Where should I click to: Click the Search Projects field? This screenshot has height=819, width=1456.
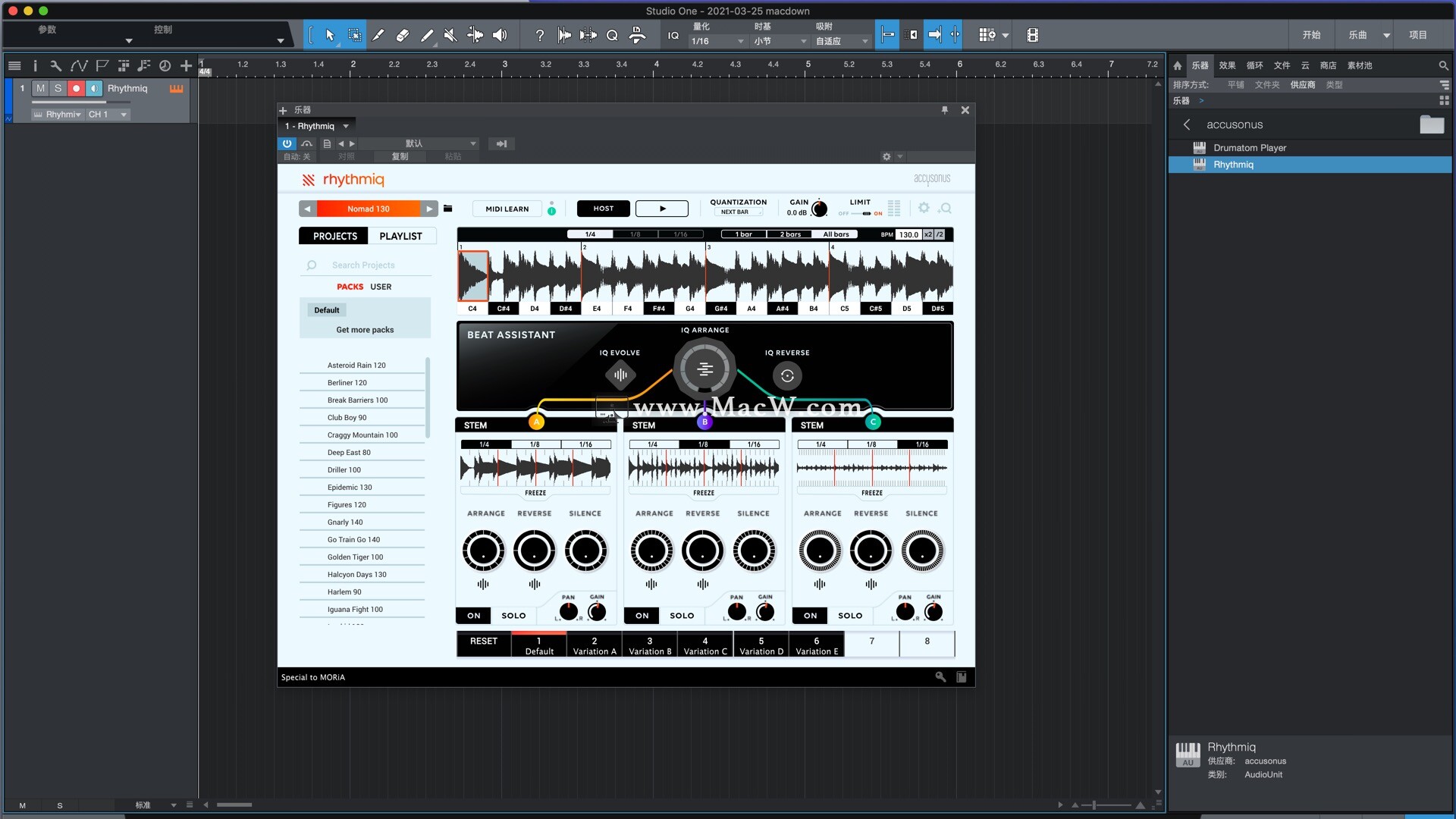[366, 265]
